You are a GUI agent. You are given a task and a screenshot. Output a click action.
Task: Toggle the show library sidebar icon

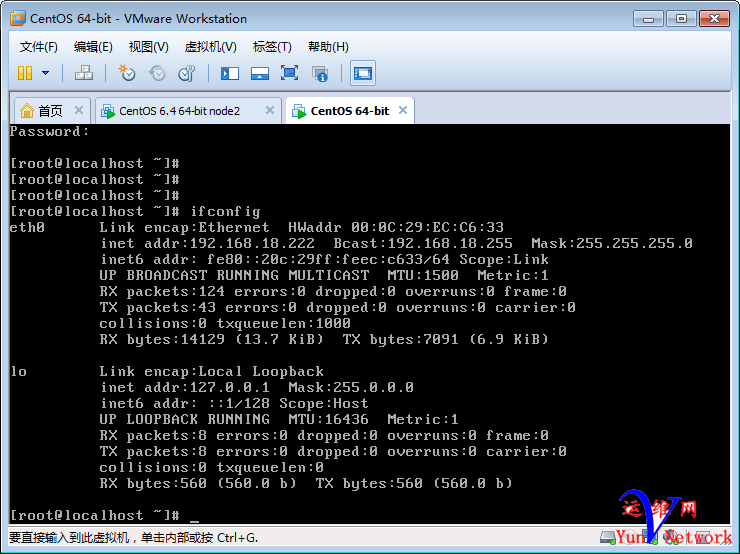pos(230,73)
